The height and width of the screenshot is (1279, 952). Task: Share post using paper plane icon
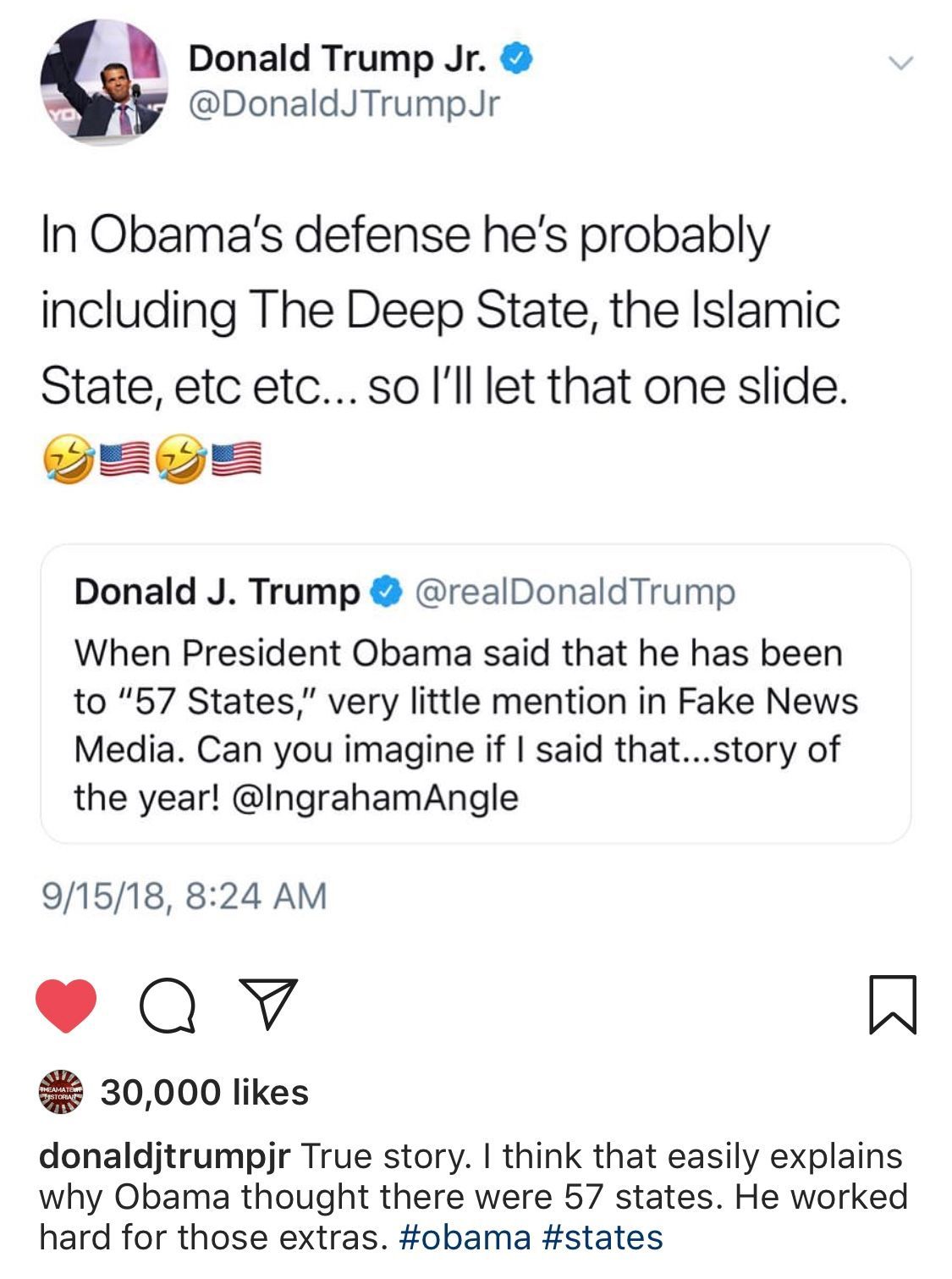point(268,1005)
